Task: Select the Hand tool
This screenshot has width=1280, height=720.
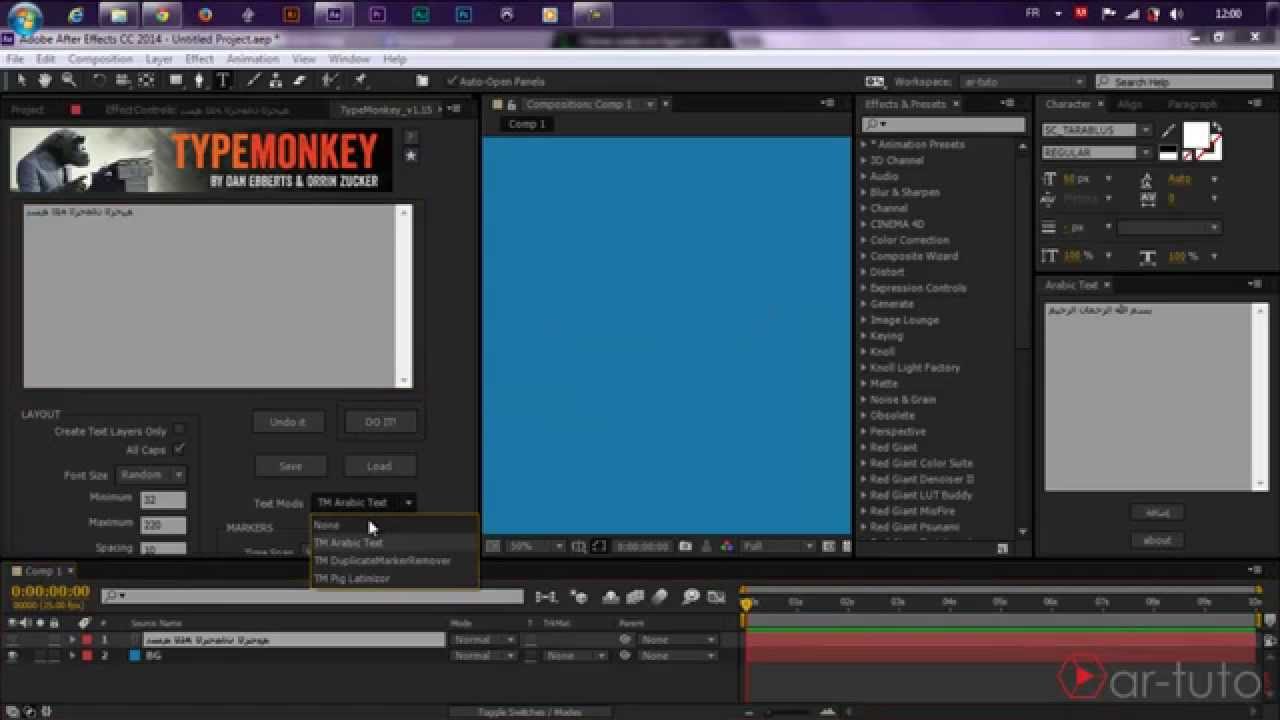Action: (x=45, y=81)
